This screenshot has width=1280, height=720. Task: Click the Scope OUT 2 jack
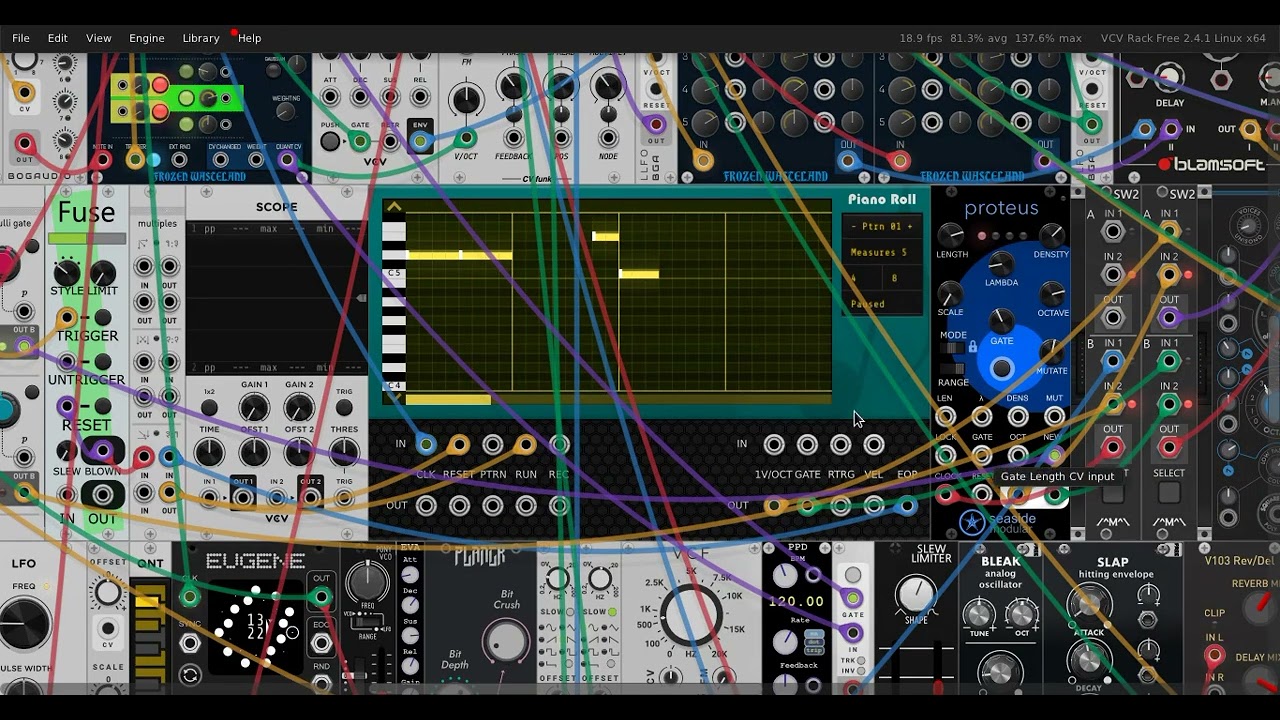click(x=310, y=496)
